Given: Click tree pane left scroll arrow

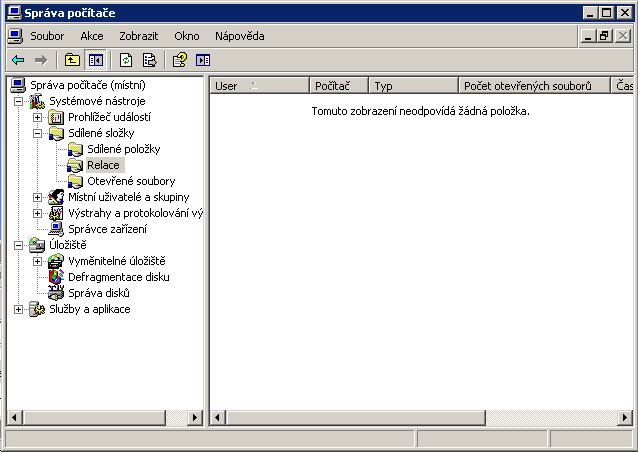Looking at the screenshot, I should (x=15, y=417).
